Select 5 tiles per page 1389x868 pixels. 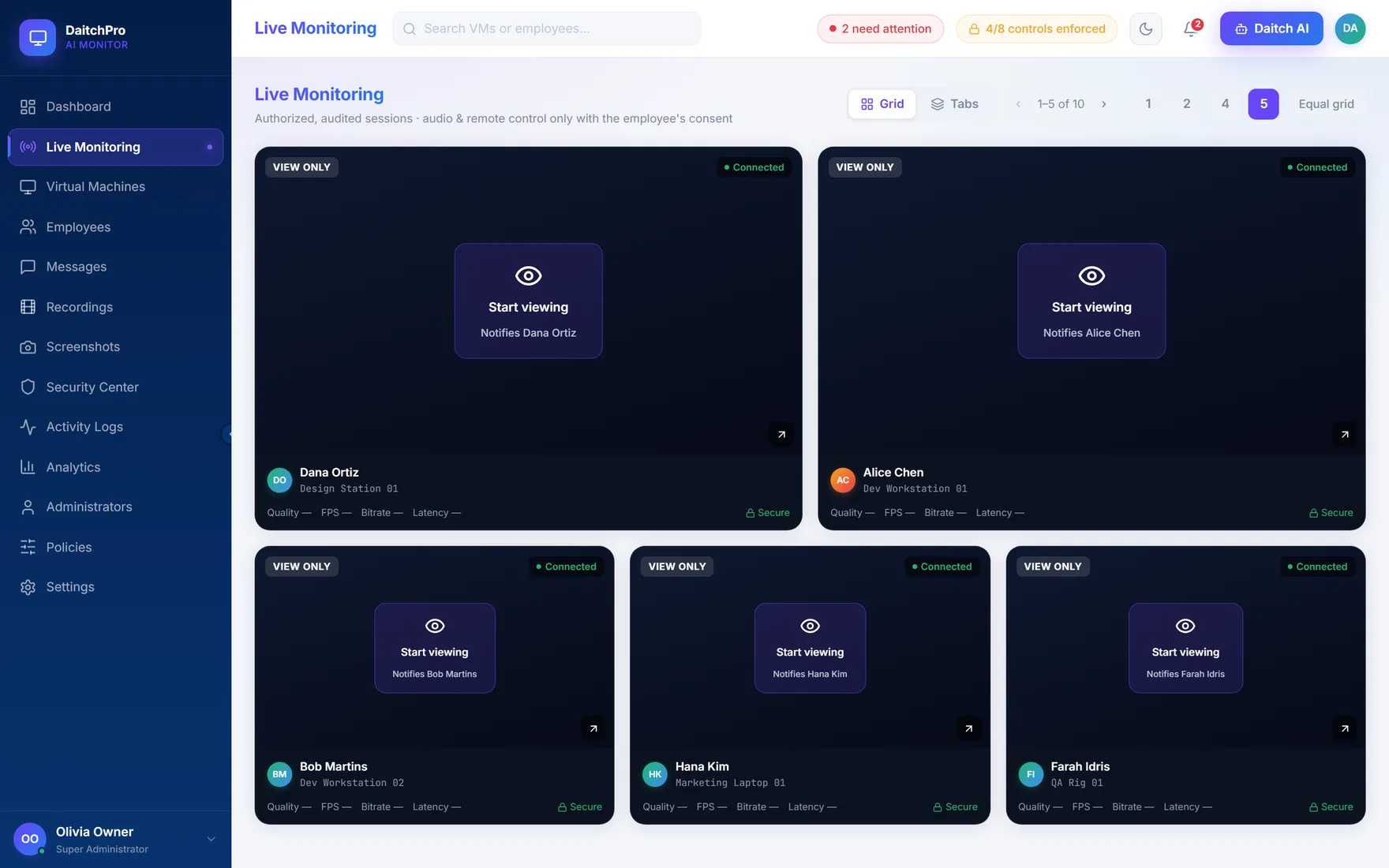coord(1264,104)
